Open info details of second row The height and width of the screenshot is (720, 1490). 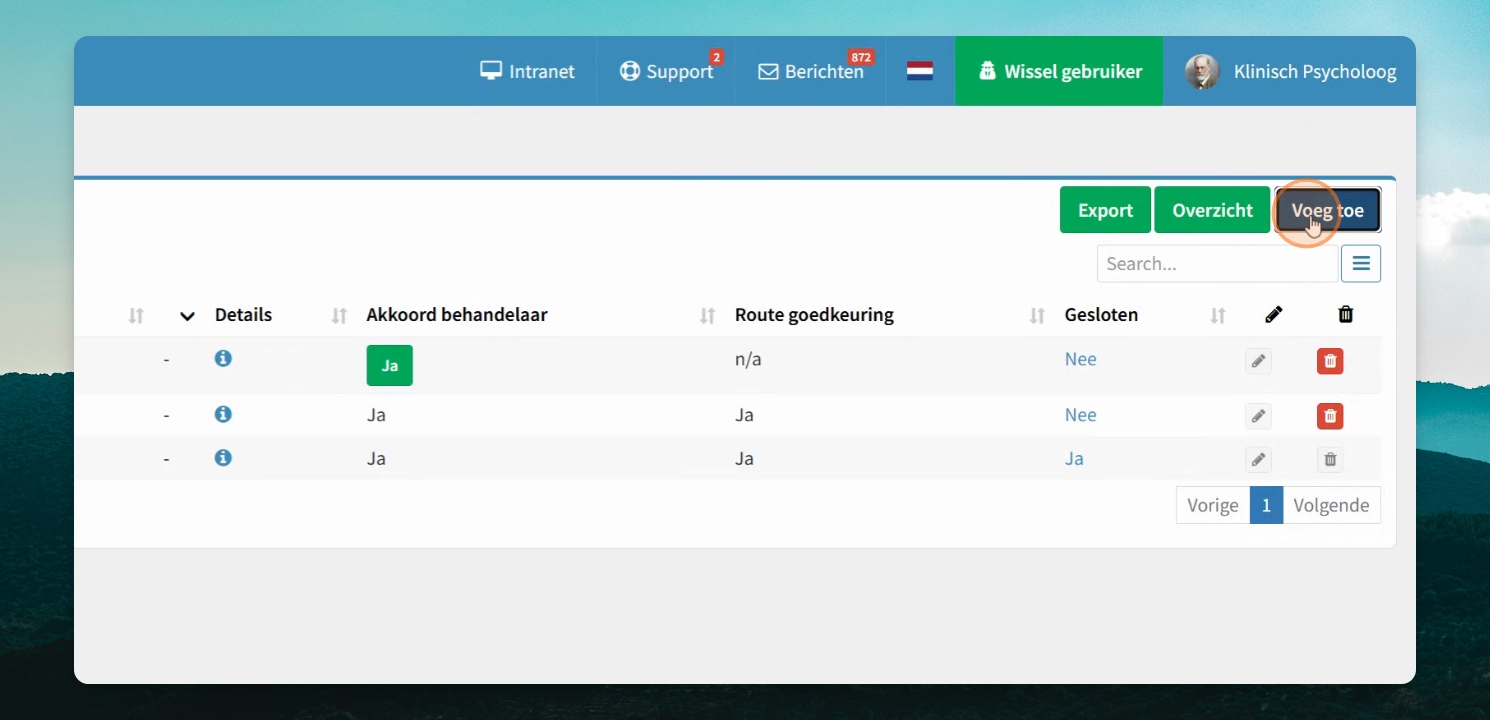[223, 414]
